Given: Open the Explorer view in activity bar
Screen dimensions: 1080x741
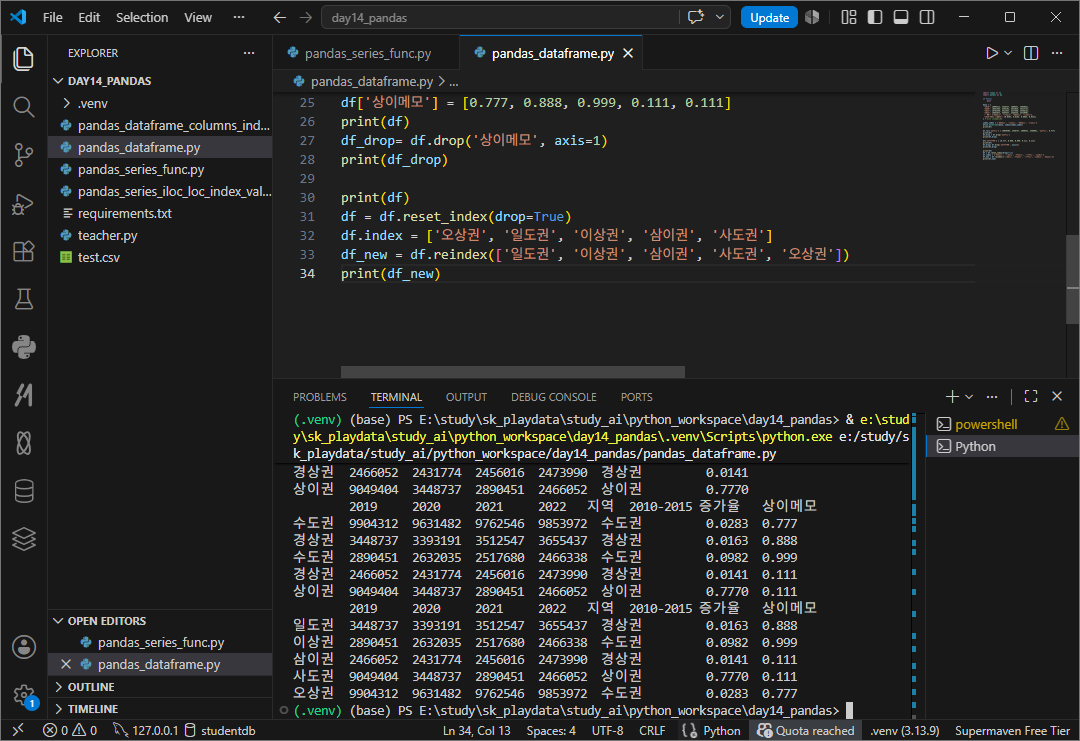Looking at the screenshot, I should tap(23, 59).
